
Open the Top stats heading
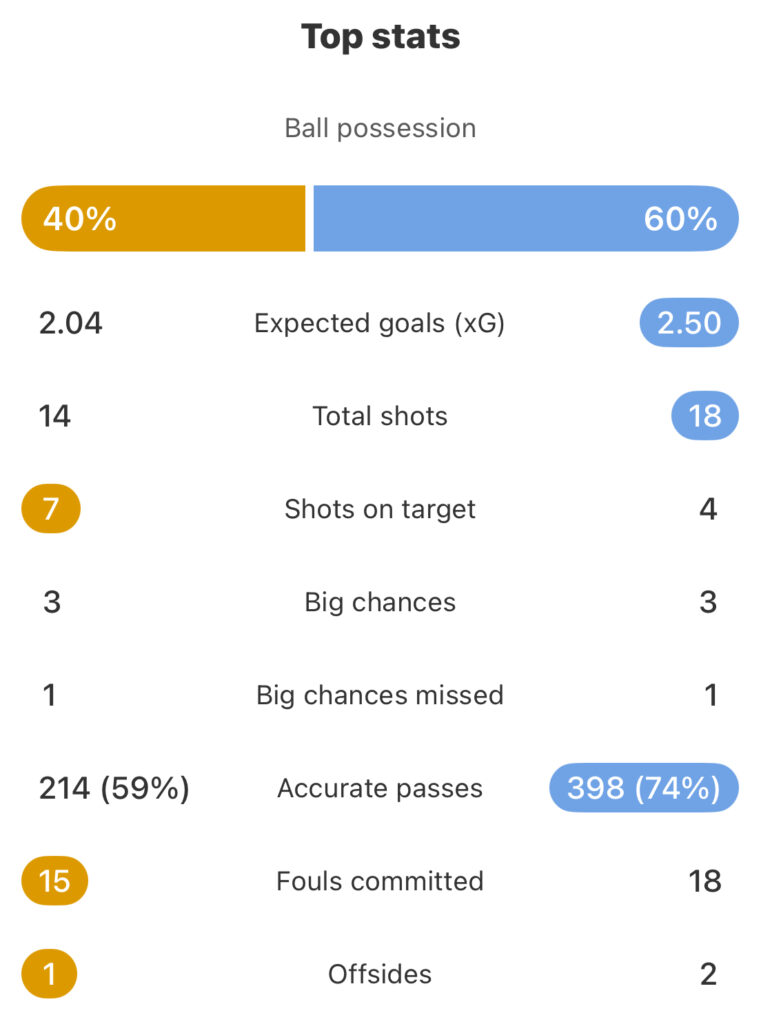[380, 37]
